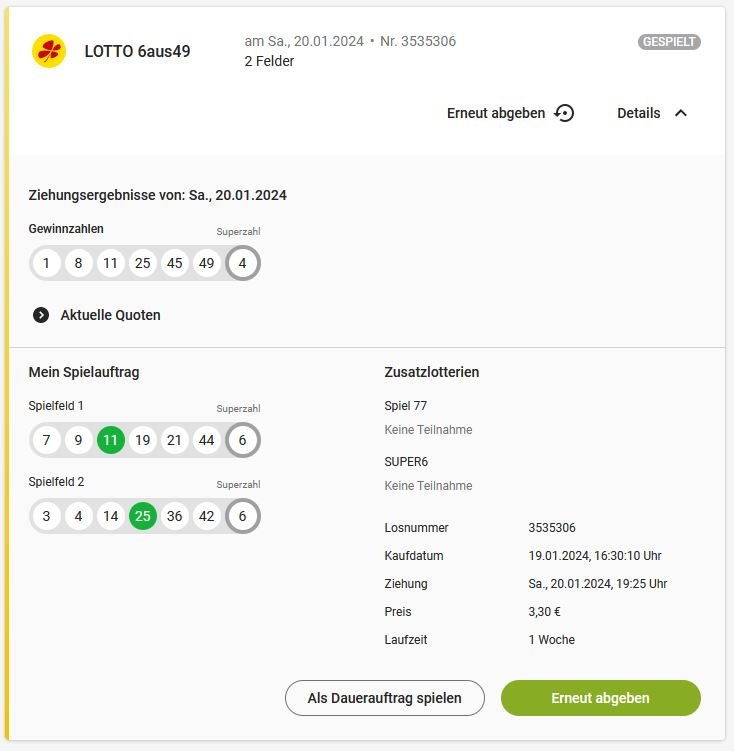This screenshot has width=734, height=751.
Task: Click the Losnummer value 3535306
Action: (x=552, y=528)
